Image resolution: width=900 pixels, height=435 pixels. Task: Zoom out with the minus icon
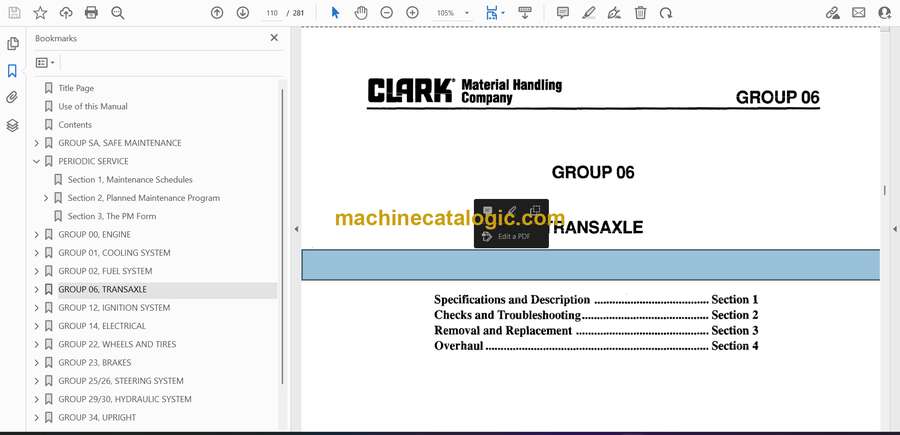tap(387, 13)
